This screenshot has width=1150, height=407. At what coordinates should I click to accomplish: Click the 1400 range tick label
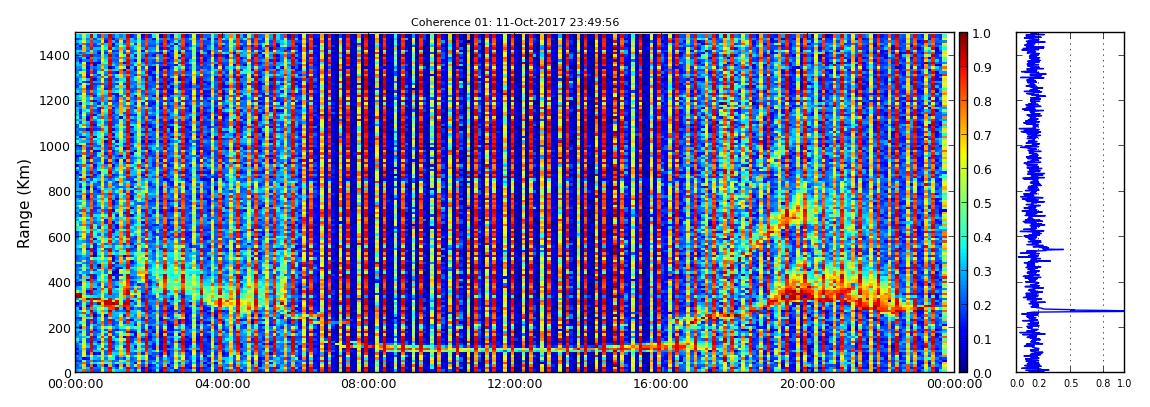55,55
